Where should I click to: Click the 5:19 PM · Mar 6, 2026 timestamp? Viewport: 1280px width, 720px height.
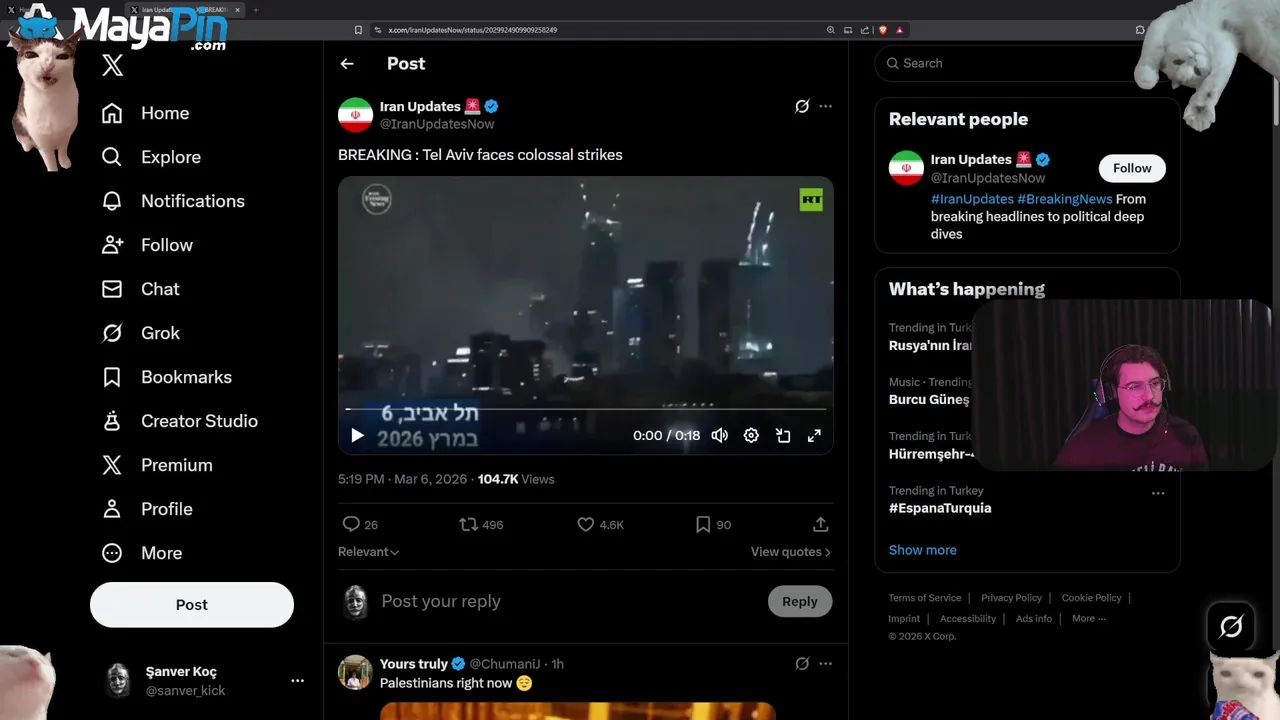[x=403, y=479]
